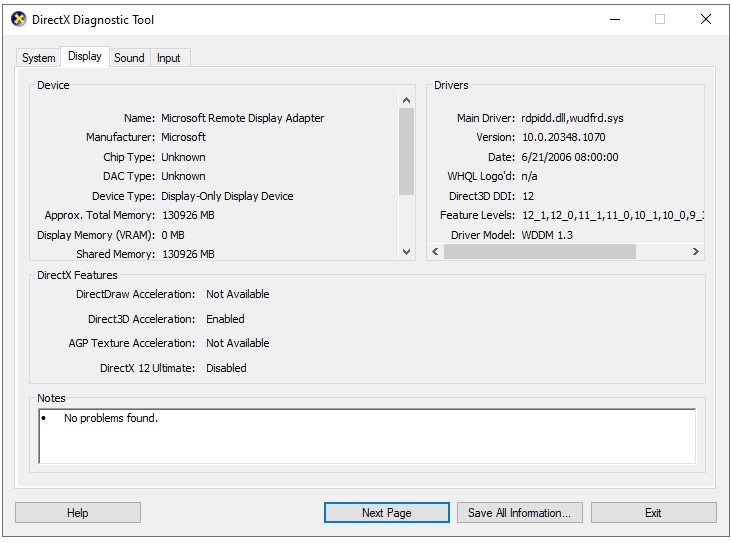
Task: Click the Next Page button
Action: pos(386,513)
